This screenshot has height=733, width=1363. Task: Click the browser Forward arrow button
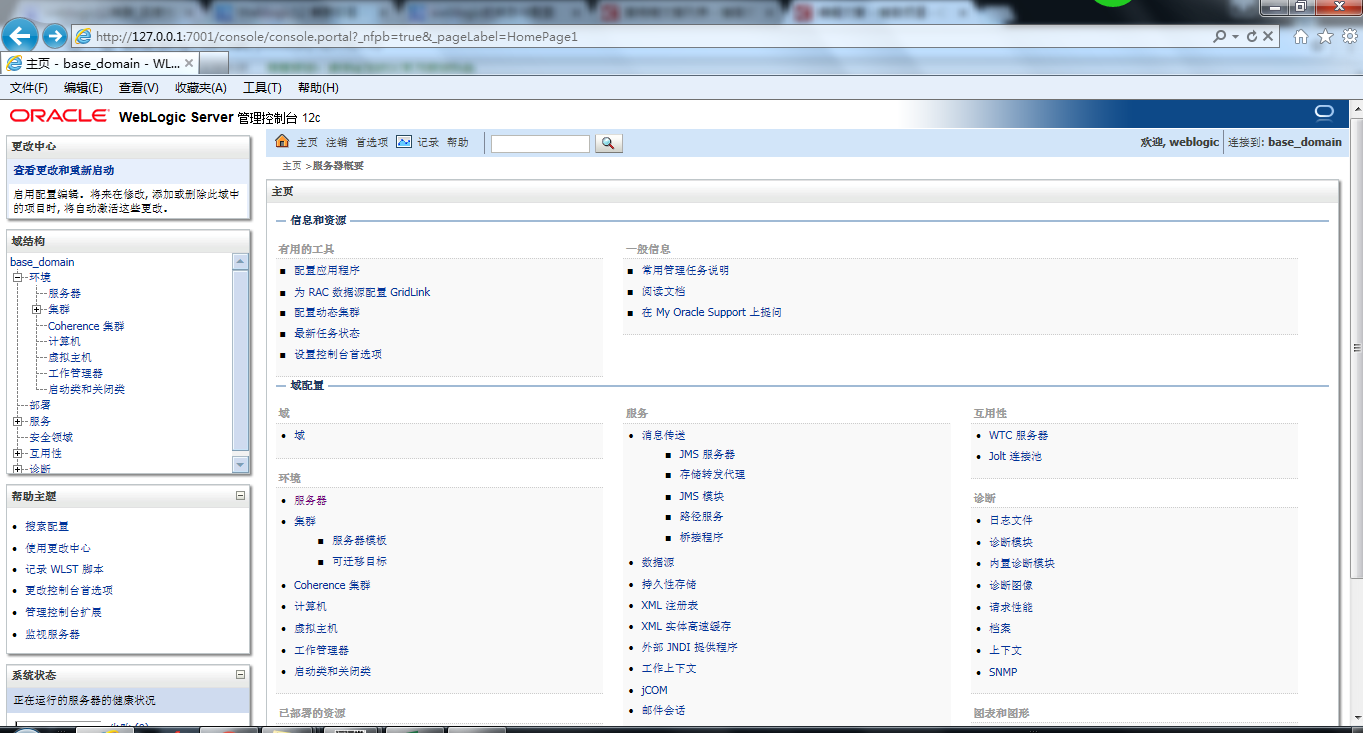[x=56, y=37]
